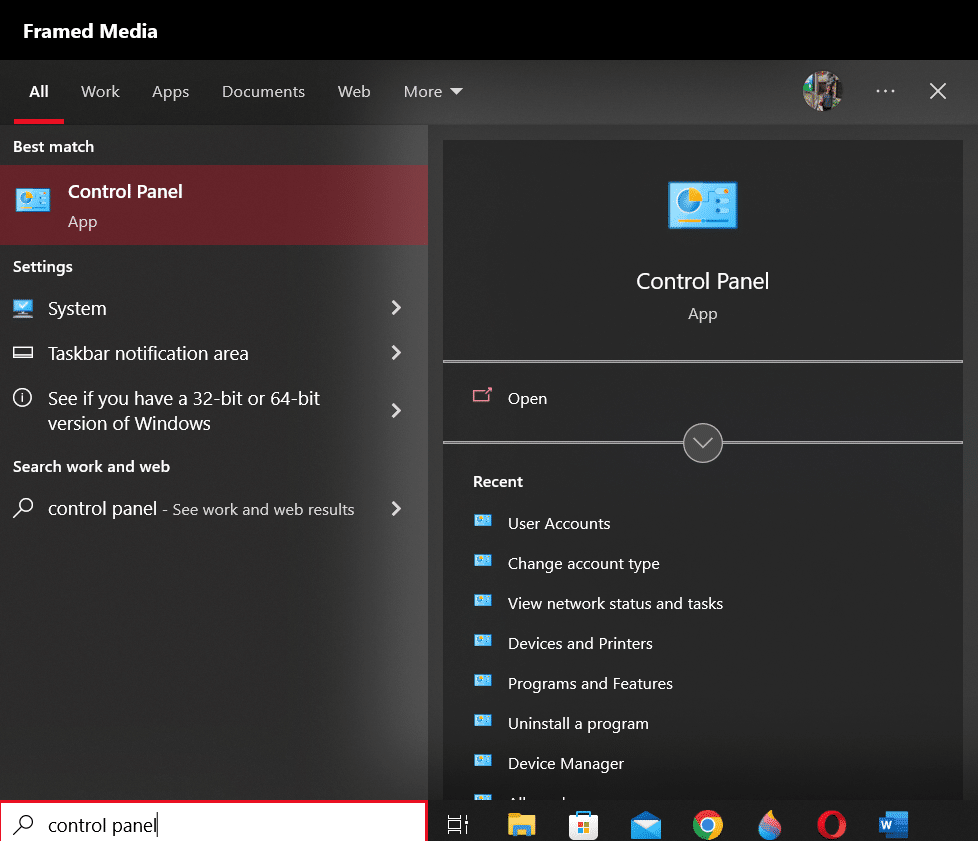Expand the control panel web results arrow
This screenshot has height=841, width=978.
point(395,508)
